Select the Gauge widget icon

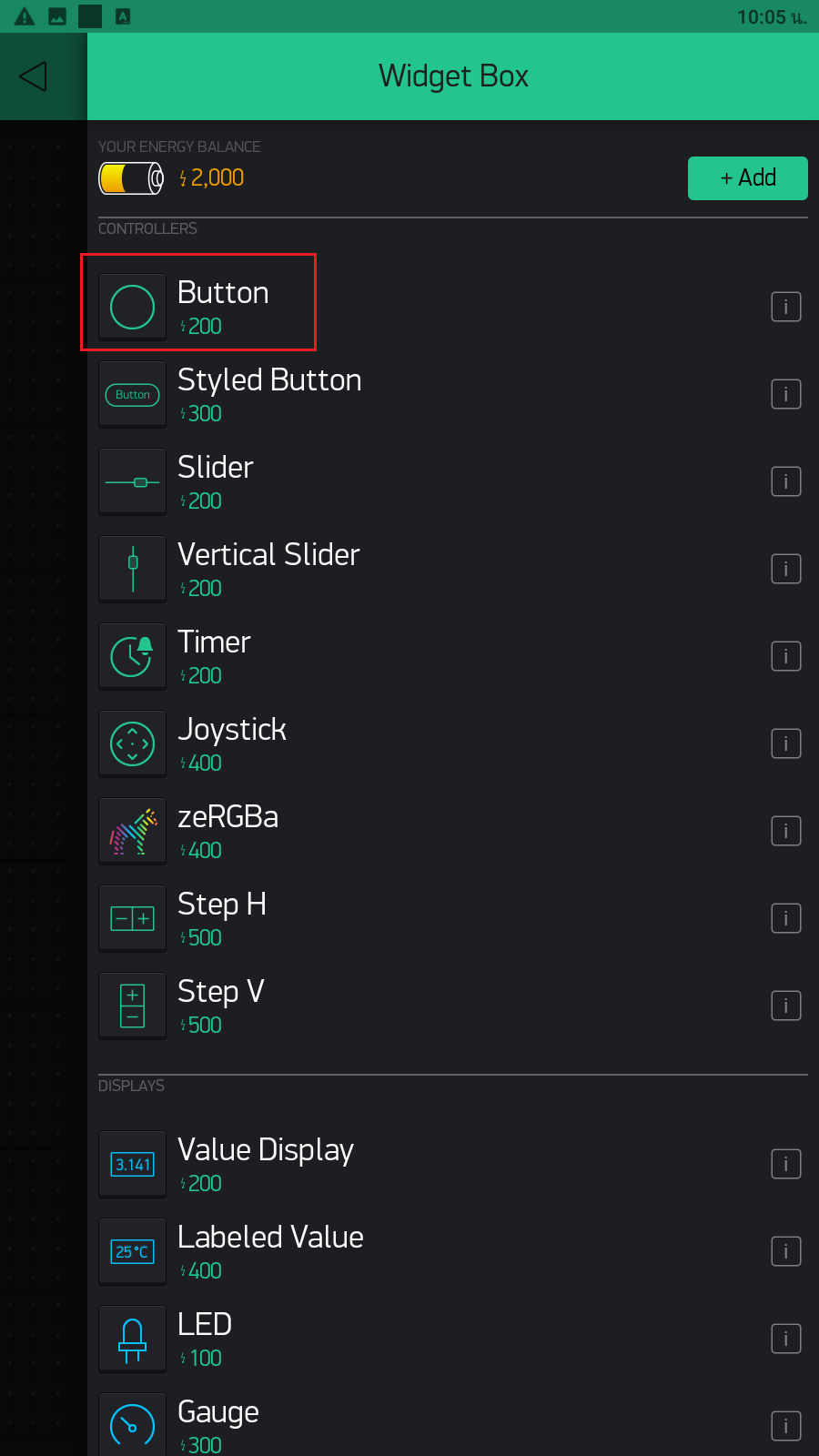(x=132, y=1424)
